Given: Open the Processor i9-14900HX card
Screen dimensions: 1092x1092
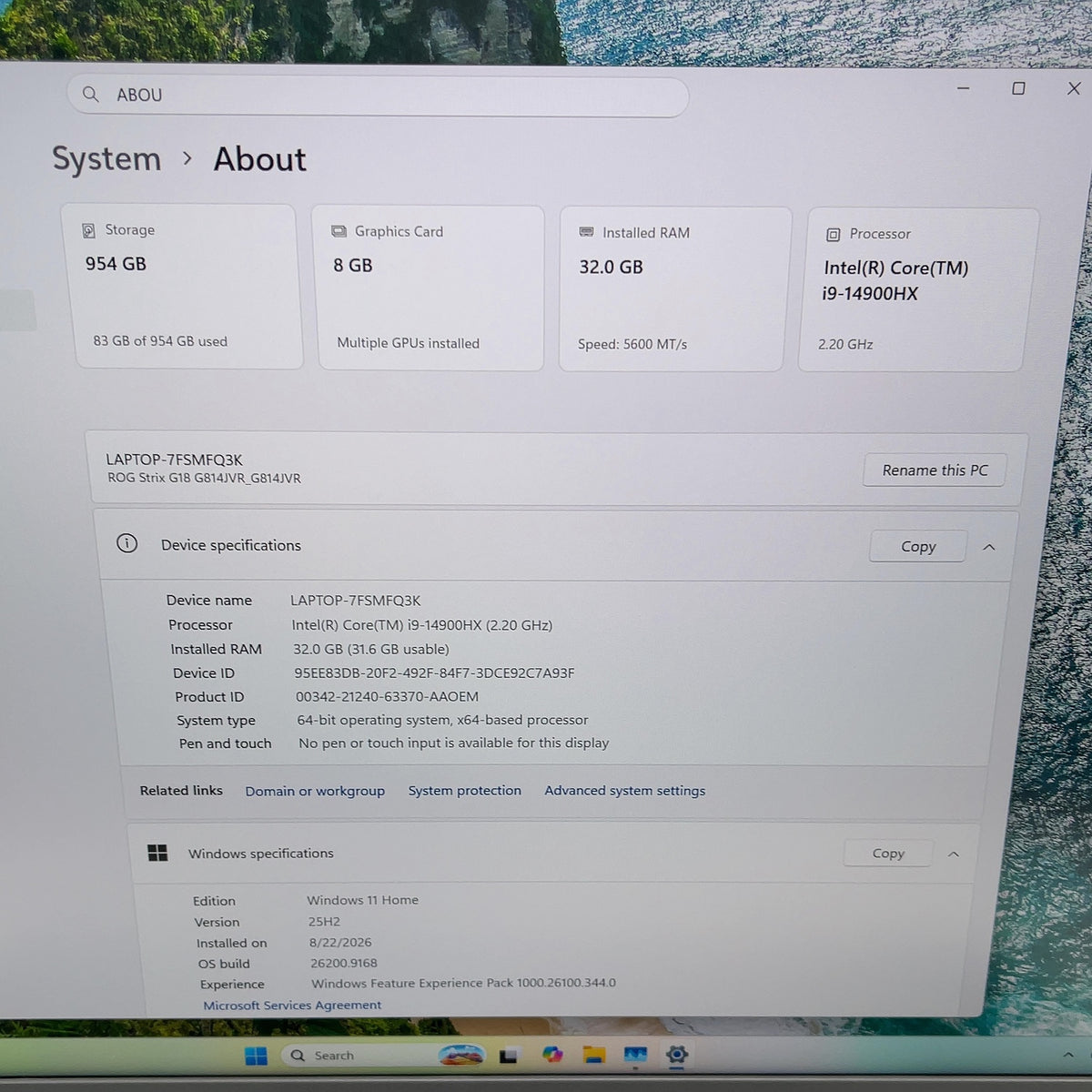Looking at the screenshot, I should click(917, 289).
